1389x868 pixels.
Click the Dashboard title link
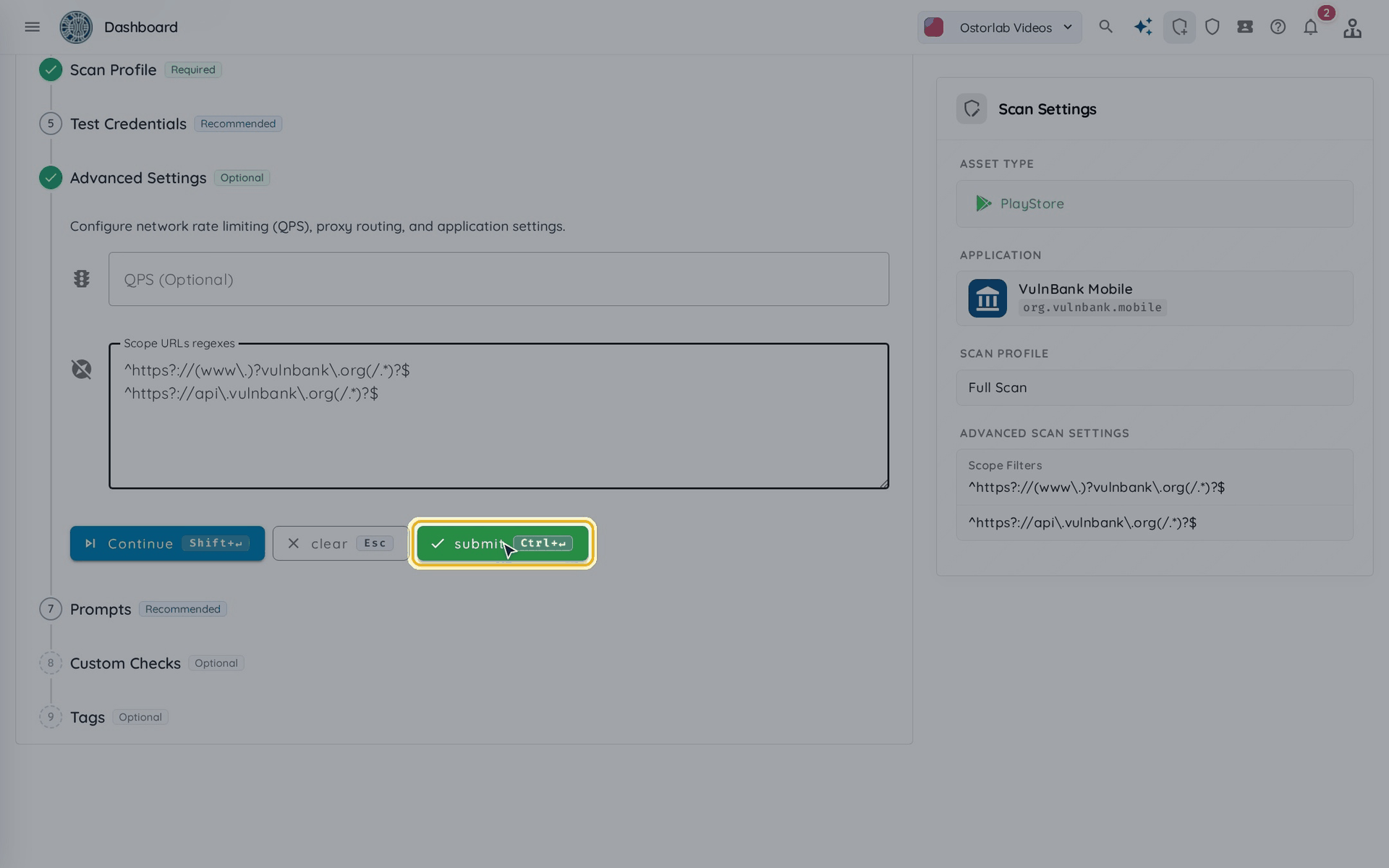click(x=141, y=27)
